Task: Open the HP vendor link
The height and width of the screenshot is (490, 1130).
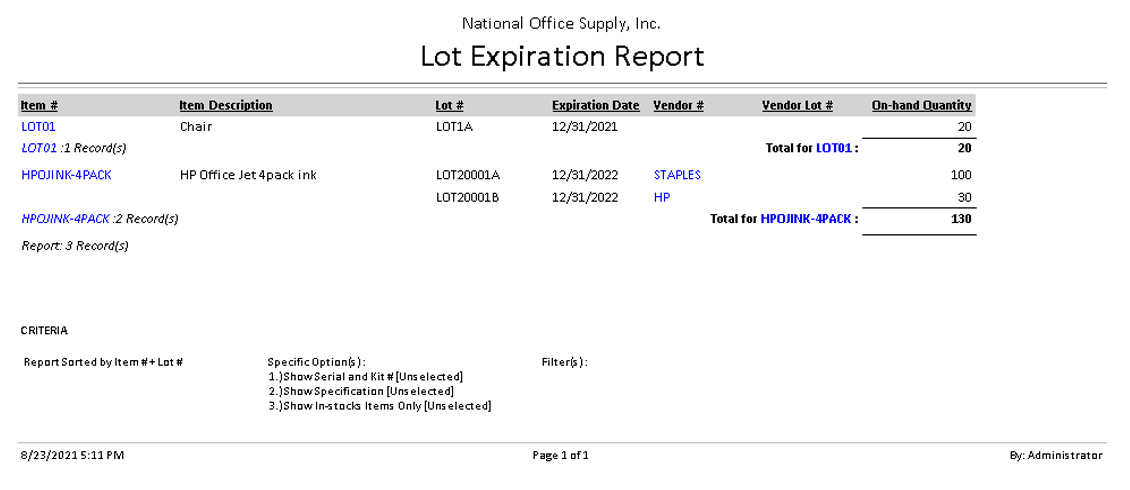Action: coord(662,197)
